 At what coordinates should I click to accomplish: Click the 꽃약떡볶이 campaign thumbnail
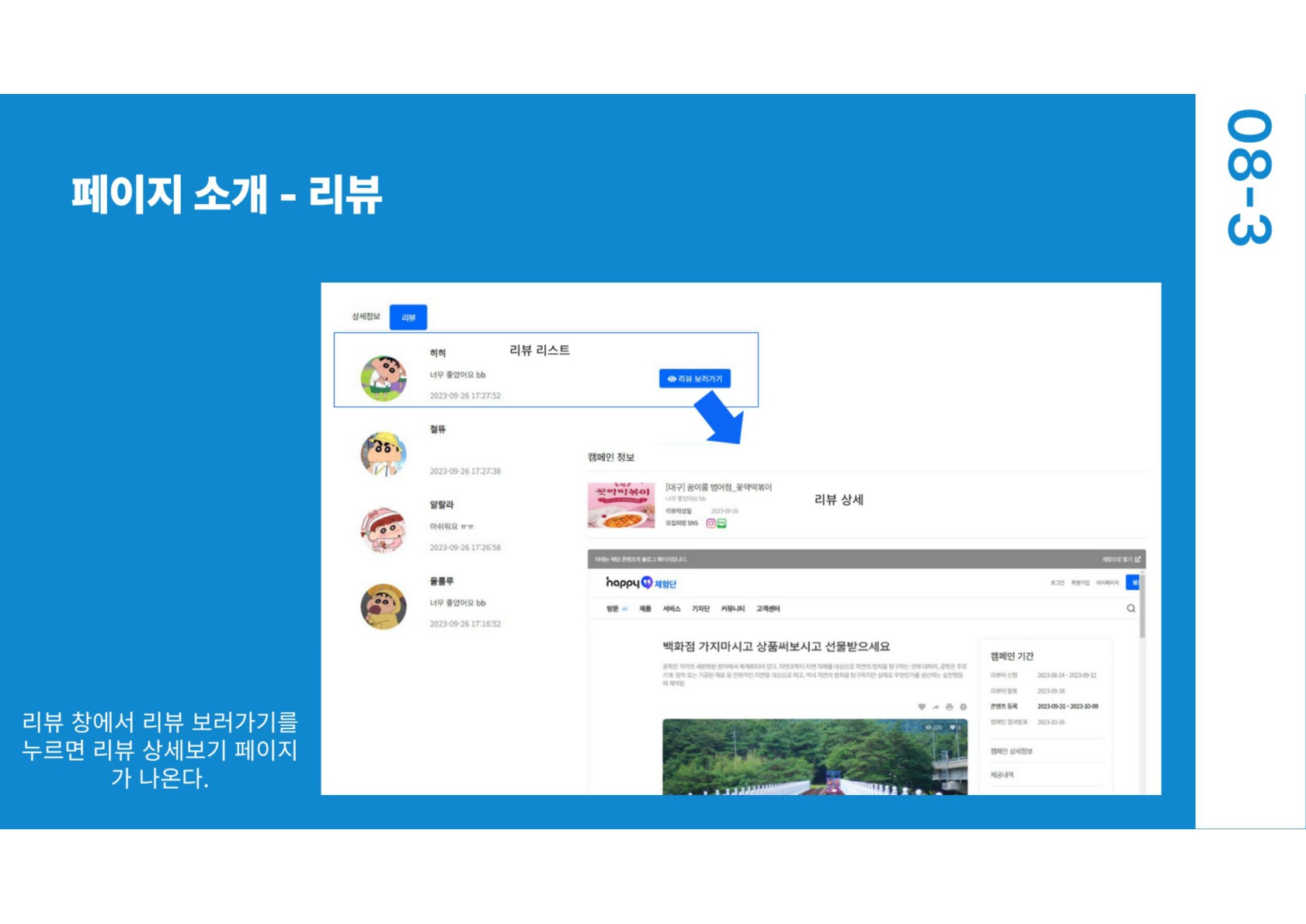coord(621,505)
